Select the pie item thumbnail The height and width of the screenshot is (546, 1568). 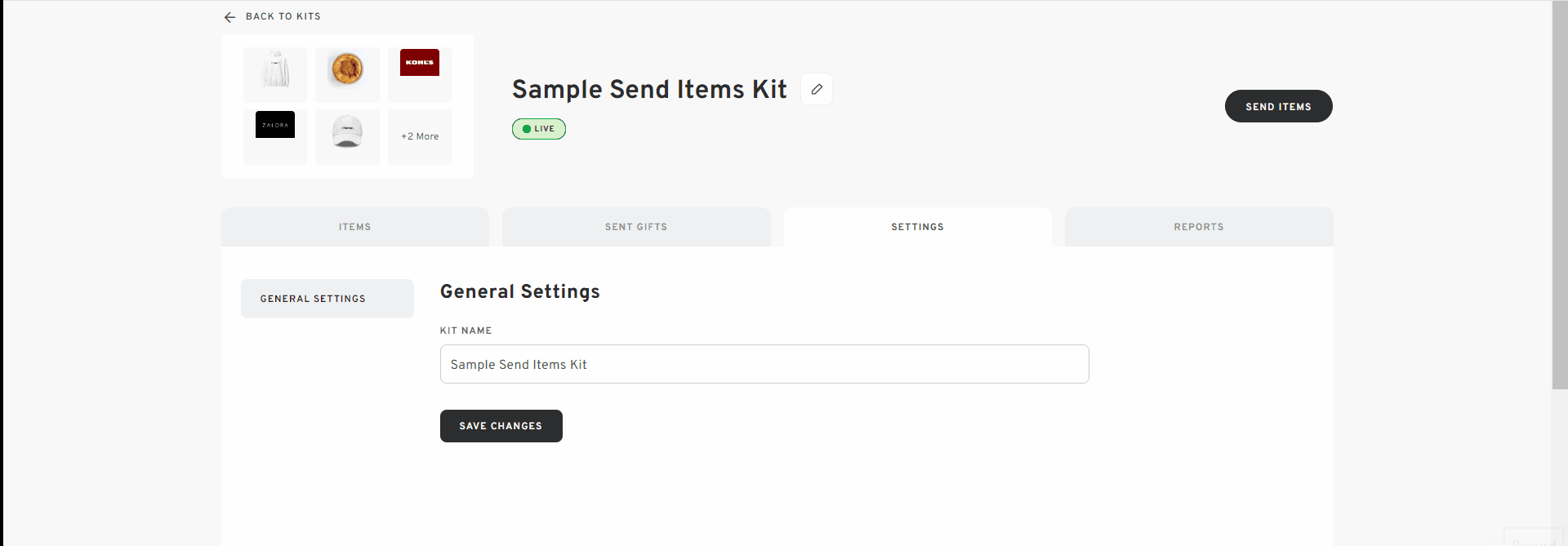click(347, 74)
